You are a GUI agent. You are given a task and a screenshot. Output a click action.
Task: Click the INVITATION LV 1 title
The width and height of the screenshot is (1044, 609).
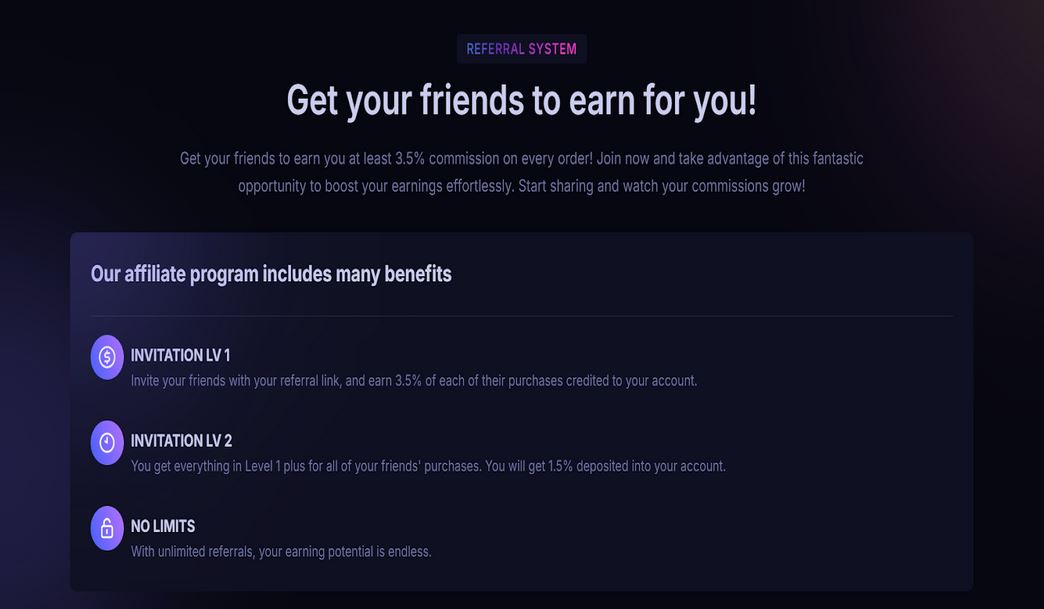coord(180,355)
